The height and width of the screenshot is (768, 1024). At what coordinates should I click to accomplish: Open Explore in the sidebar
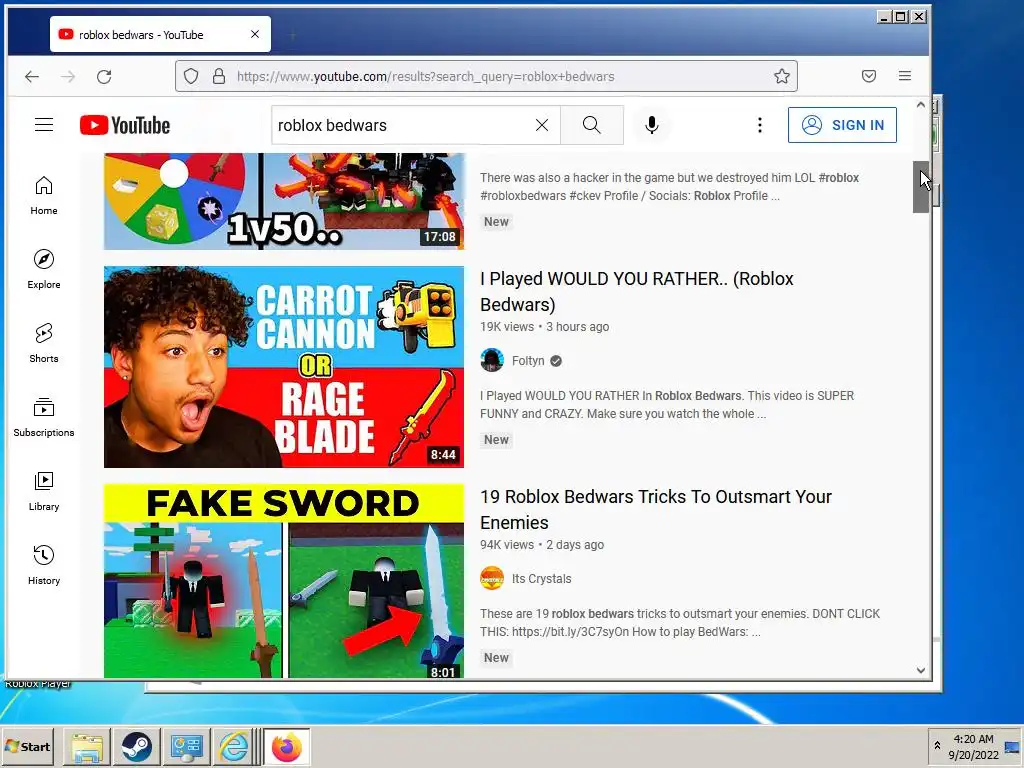(x=44, y=269)
